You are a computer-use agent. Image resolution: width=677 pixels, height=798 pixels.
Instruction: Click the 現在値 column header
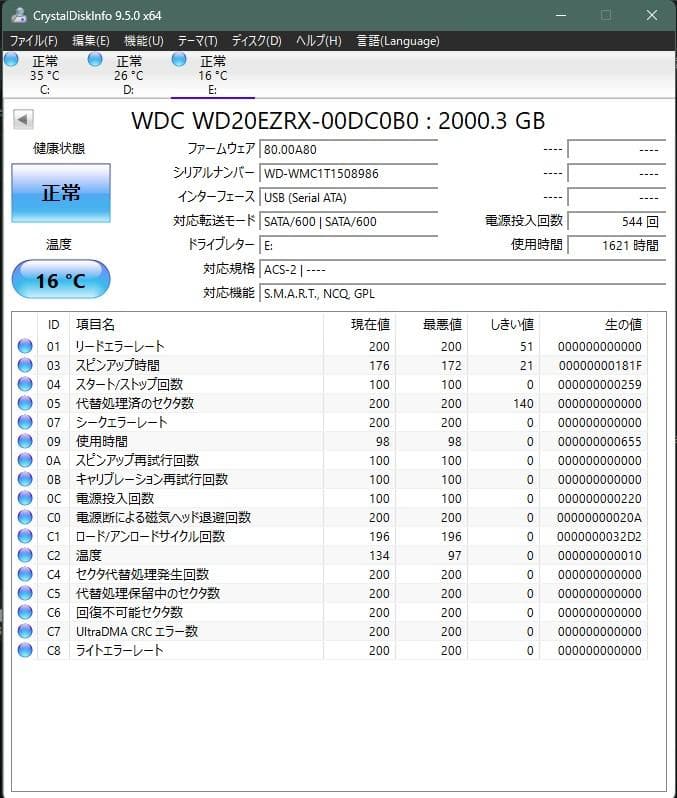click(x=359, y=325)
